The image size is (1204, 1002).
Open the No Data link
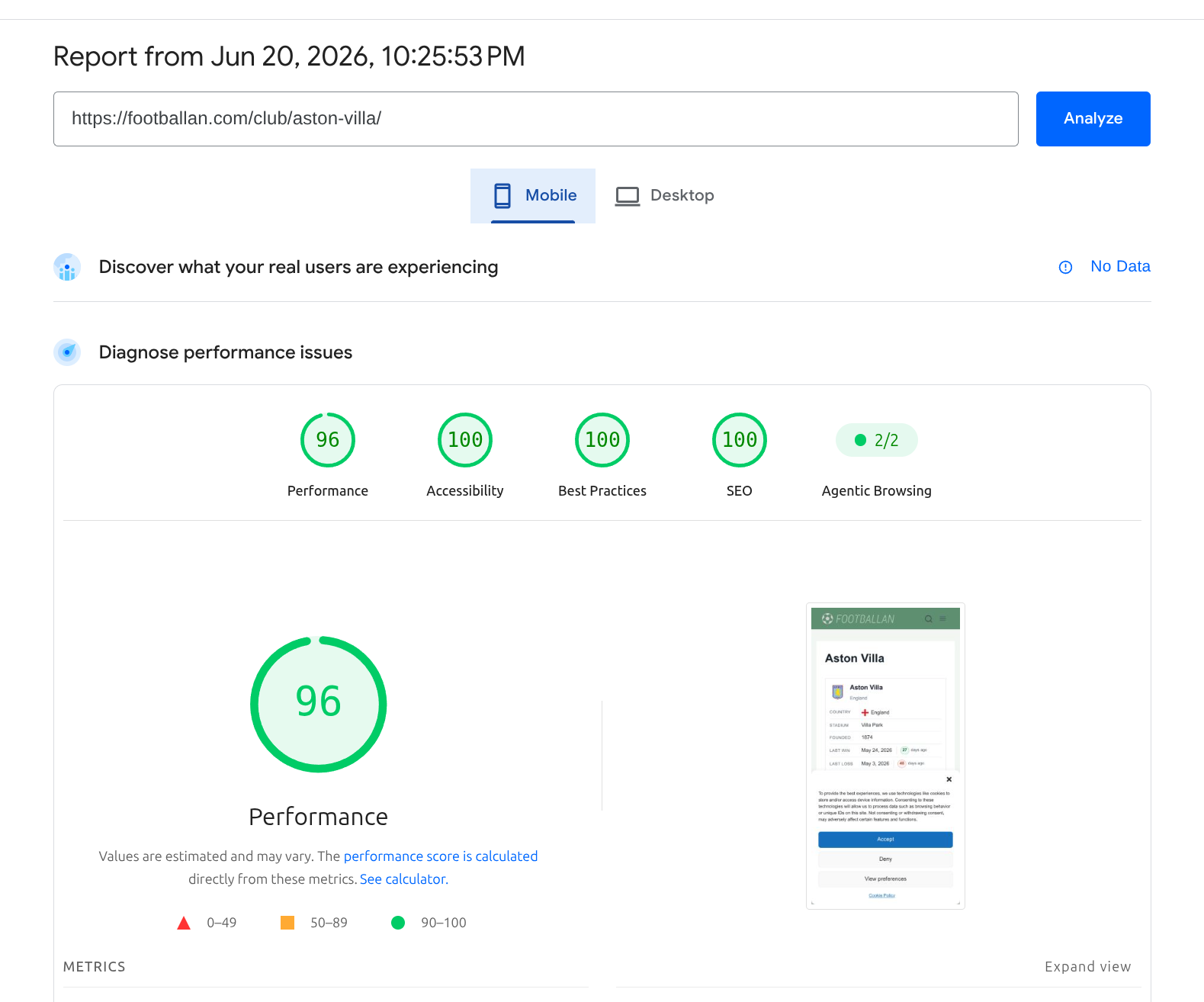(1120, 266)
